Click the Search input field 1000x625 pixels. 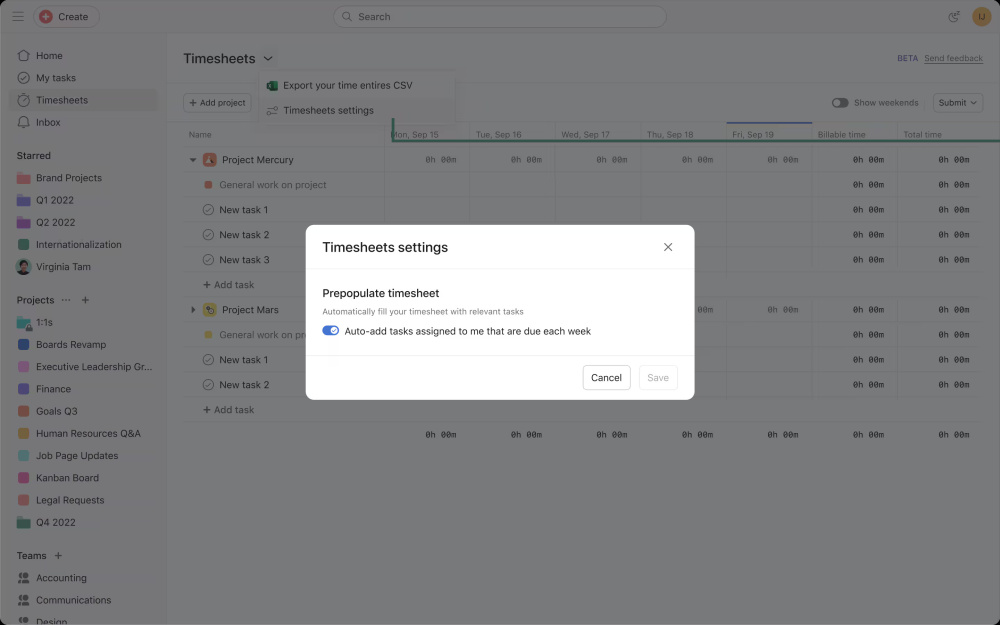[500, 17]
